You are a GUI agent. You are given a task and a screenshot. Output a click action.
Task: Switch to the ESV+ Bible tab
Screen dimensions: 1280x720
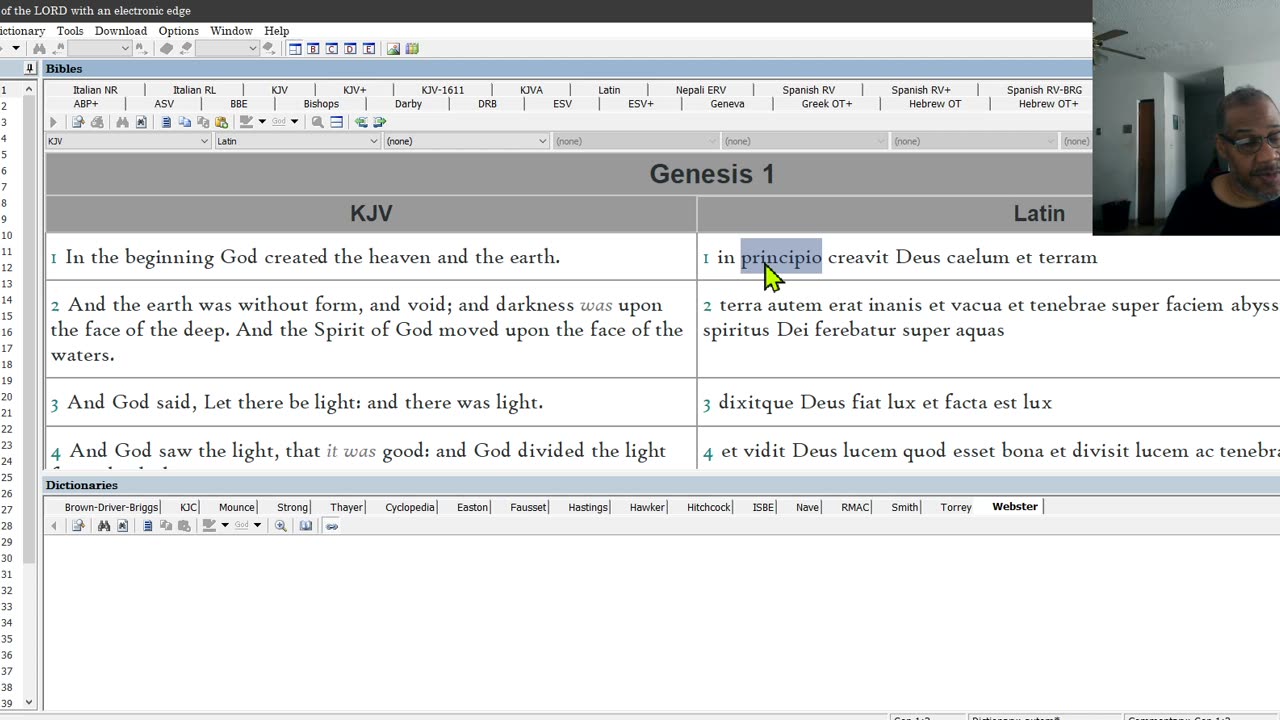click(641, 104)
